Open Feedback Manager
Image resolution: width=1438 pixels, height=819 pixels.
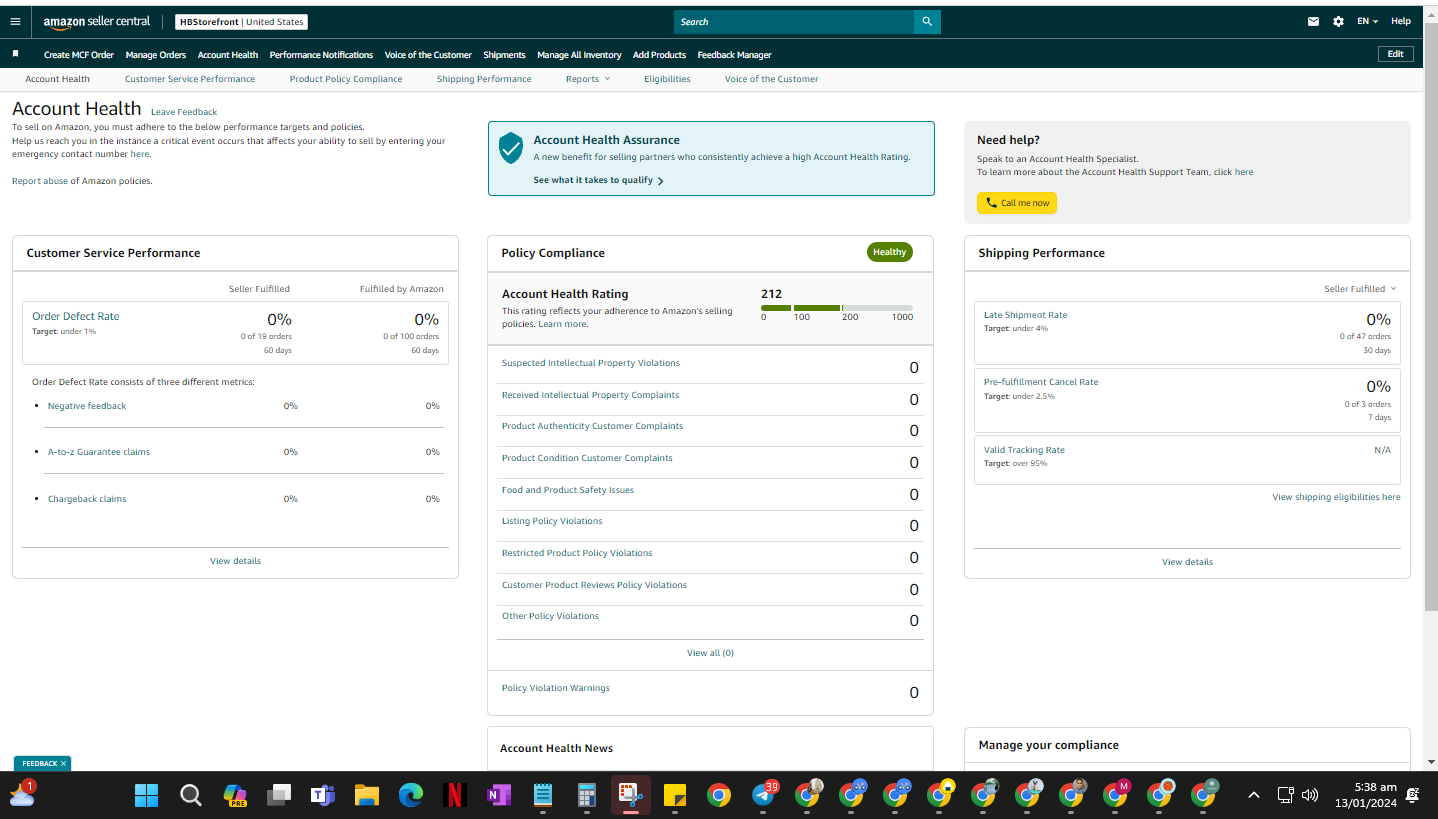coord(734,55)
